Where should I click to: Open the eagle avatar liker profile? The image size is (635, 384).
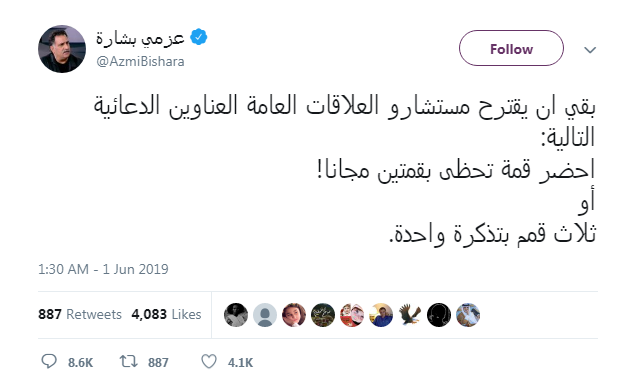tap(410, 315)
